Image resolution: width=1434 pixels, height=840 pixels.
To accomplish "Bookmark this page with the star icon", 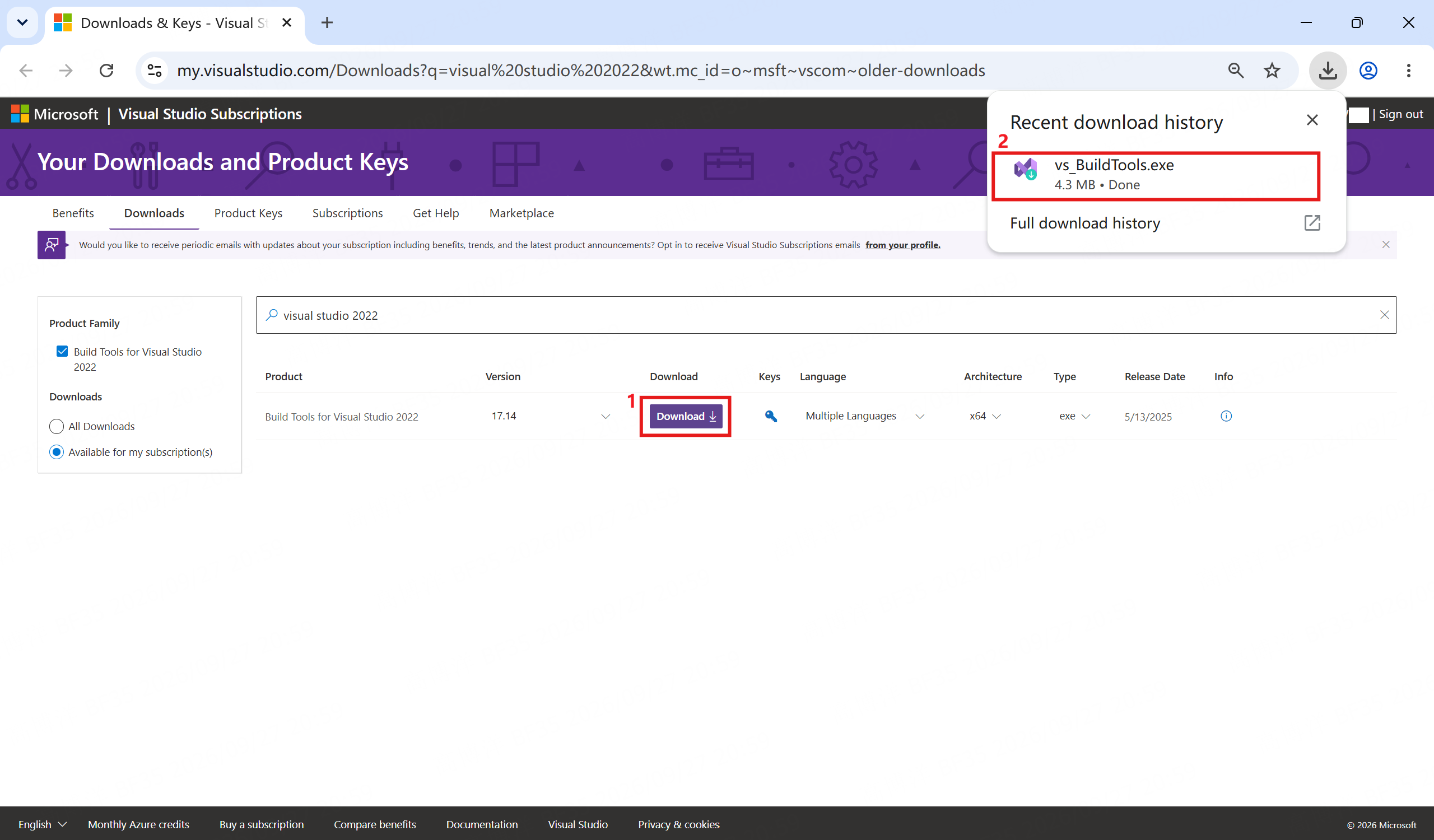I will click(1272, 71).
